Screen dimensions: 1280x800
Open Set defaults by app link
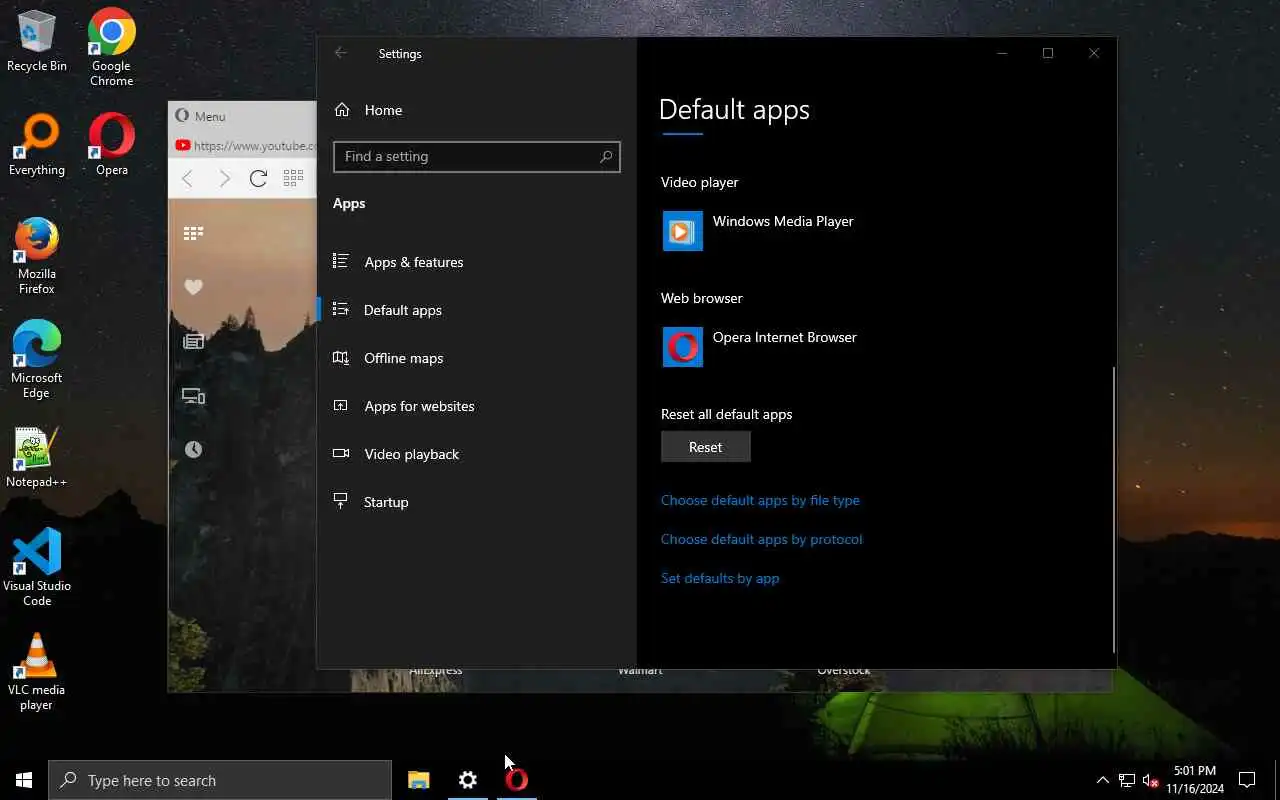[719, 578]
